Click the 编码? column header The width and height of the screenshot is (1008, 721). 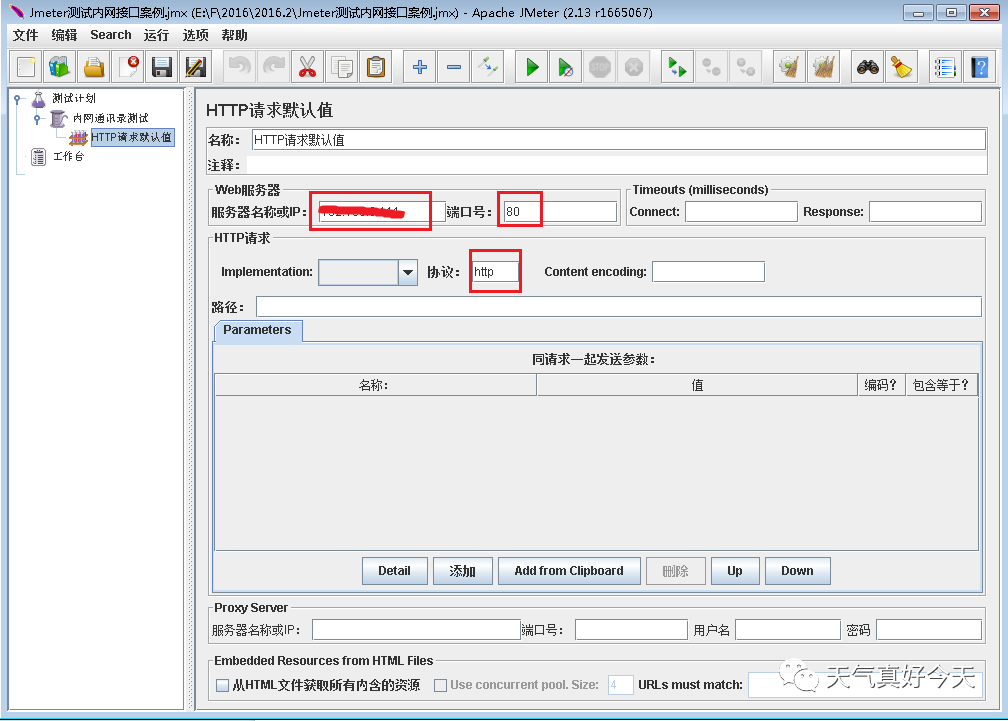[x=881, y=385]
